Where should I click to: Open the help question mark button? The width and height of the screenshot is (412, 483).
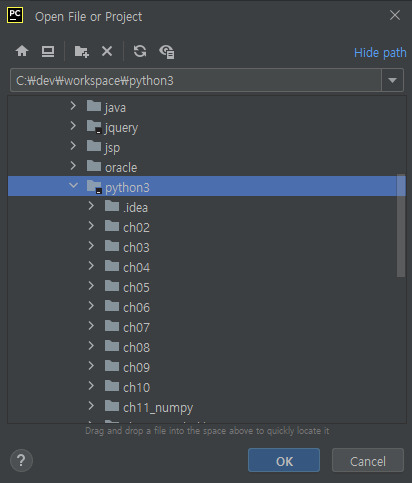coord(21,461)
